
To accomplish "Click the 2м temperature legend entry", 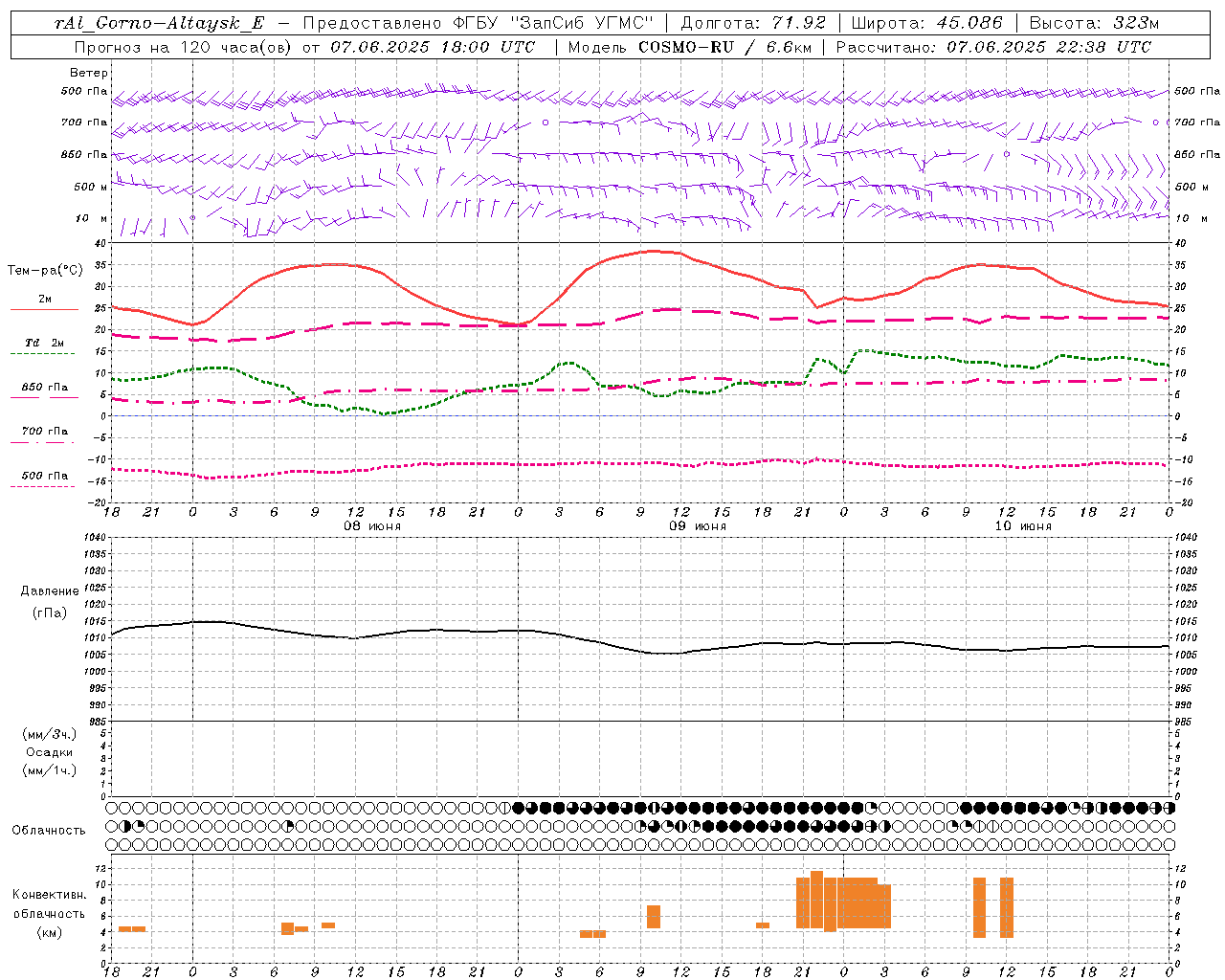I will pyautogui.click(x=45, y=300).
